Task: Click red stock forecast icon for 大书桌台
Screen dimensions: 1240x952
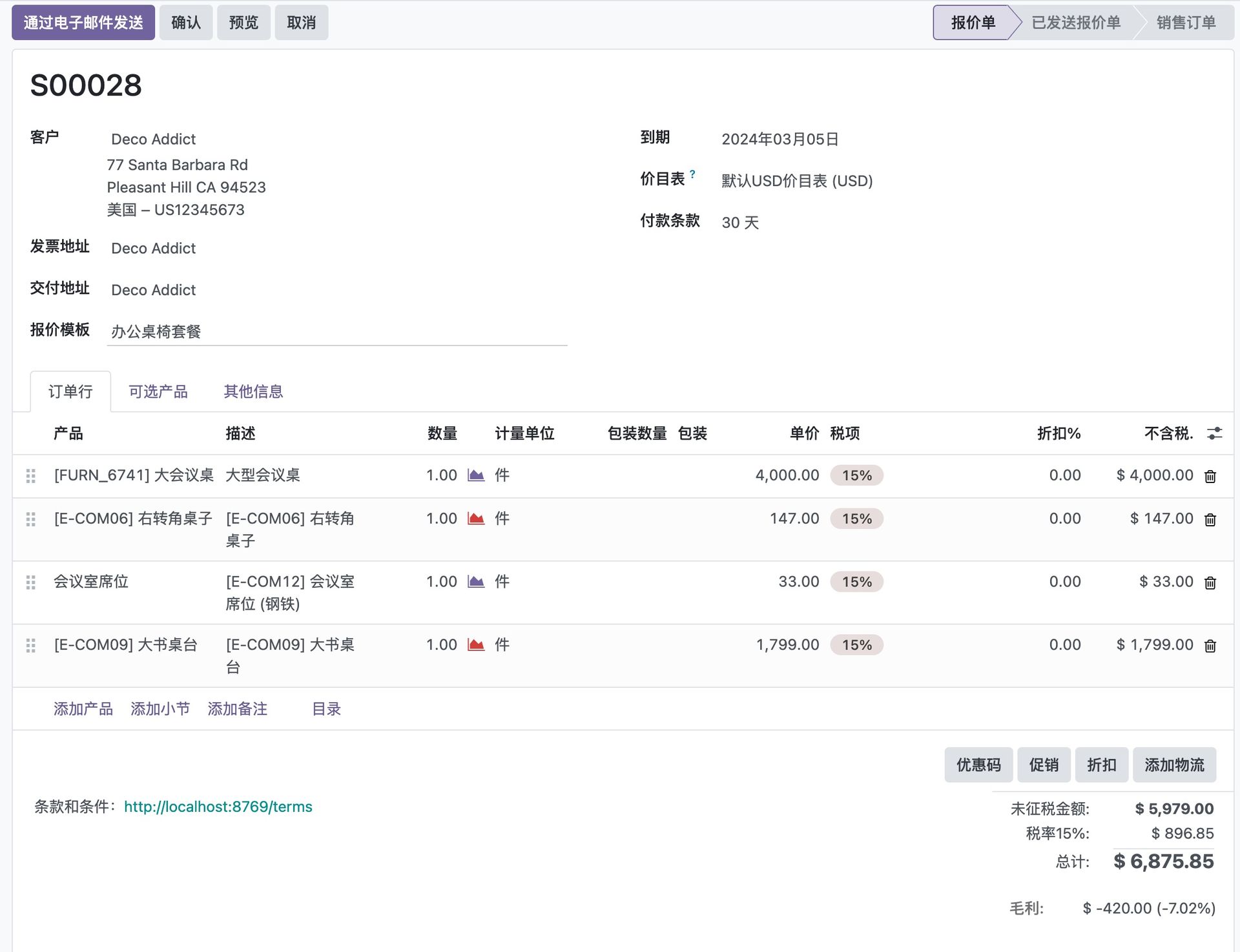Action: click(x=476, y=645)
